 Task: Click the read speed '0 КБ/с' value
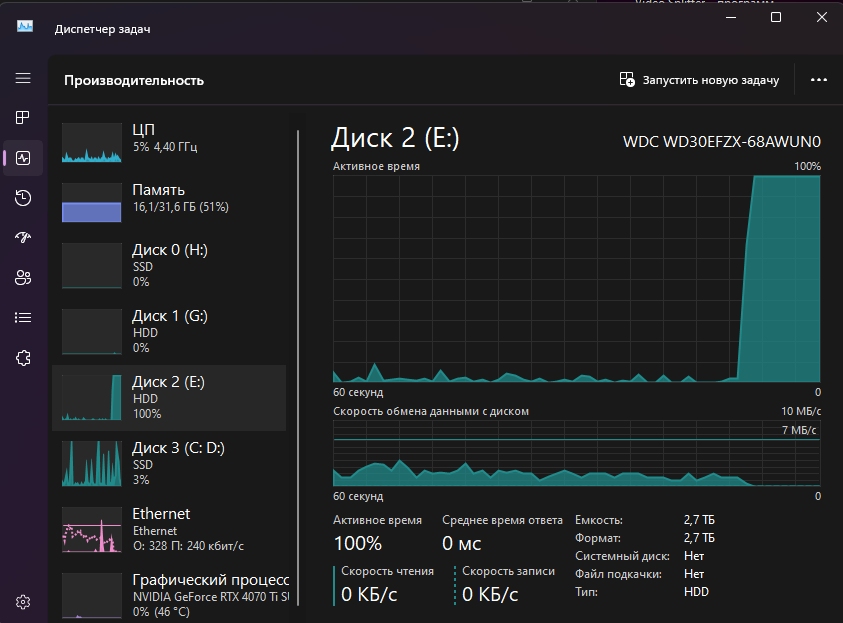369,595
